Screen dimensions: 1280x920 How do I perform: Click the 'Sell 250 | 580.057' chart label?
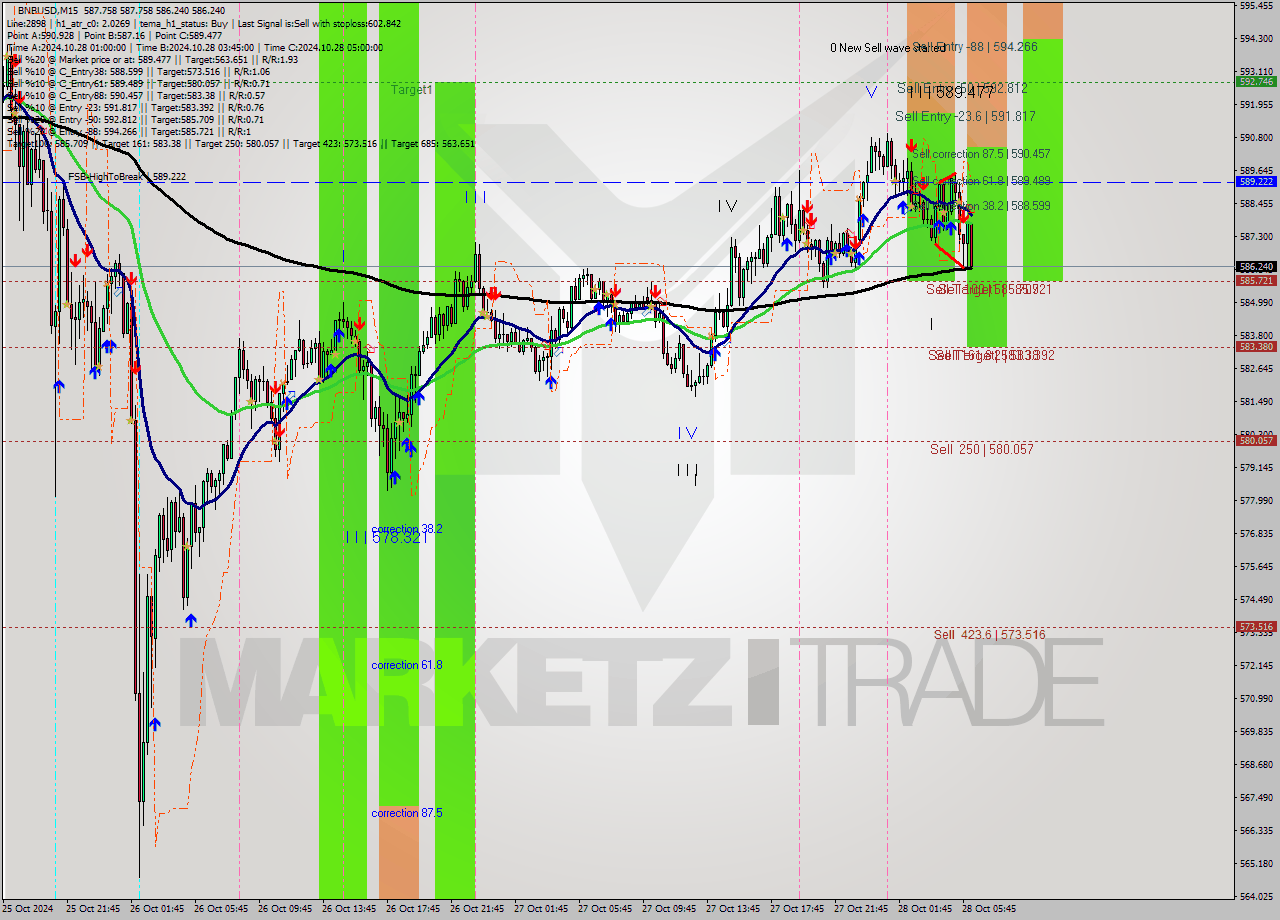coord(982,449)
